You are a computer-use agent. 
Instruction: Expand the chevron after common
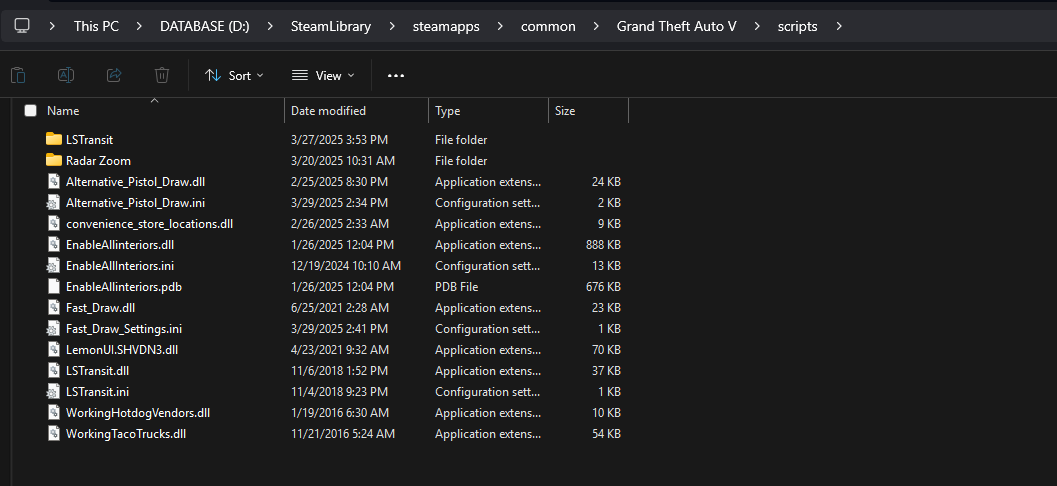click(x=596, y=26)
